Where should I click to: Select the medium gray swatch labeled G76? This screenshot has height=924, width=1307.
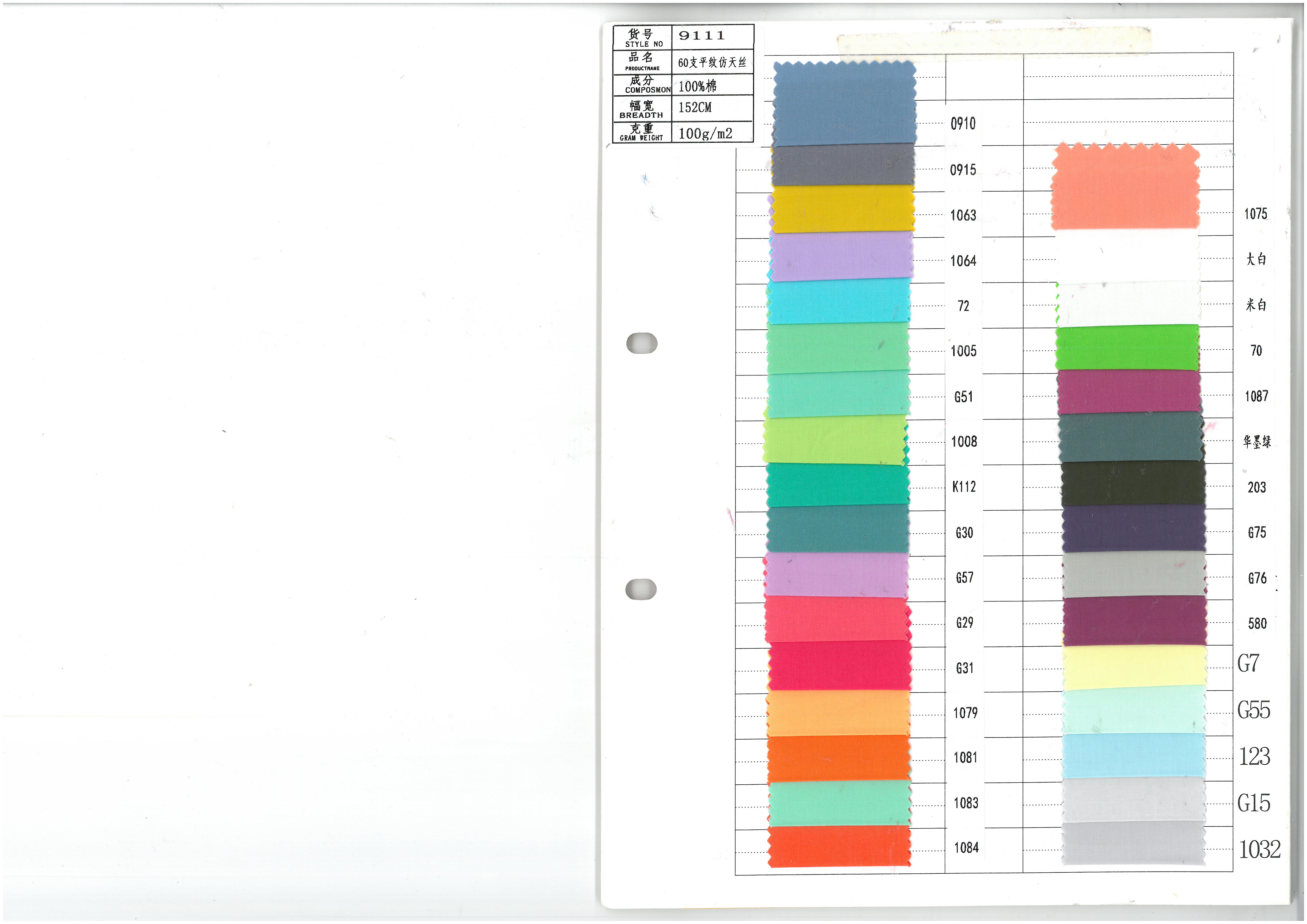[1134, 575]
